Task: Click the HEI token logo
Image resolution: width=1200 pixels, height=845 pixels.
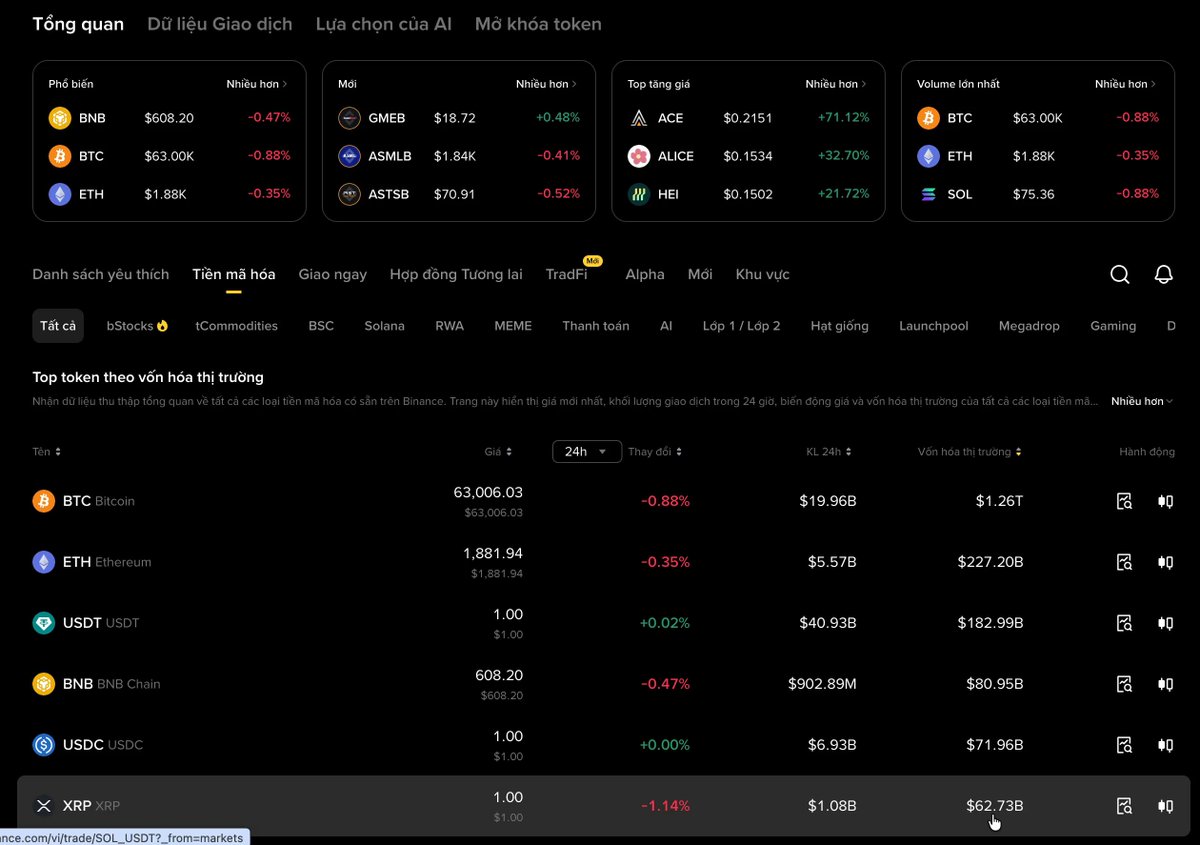Action: 639,194
